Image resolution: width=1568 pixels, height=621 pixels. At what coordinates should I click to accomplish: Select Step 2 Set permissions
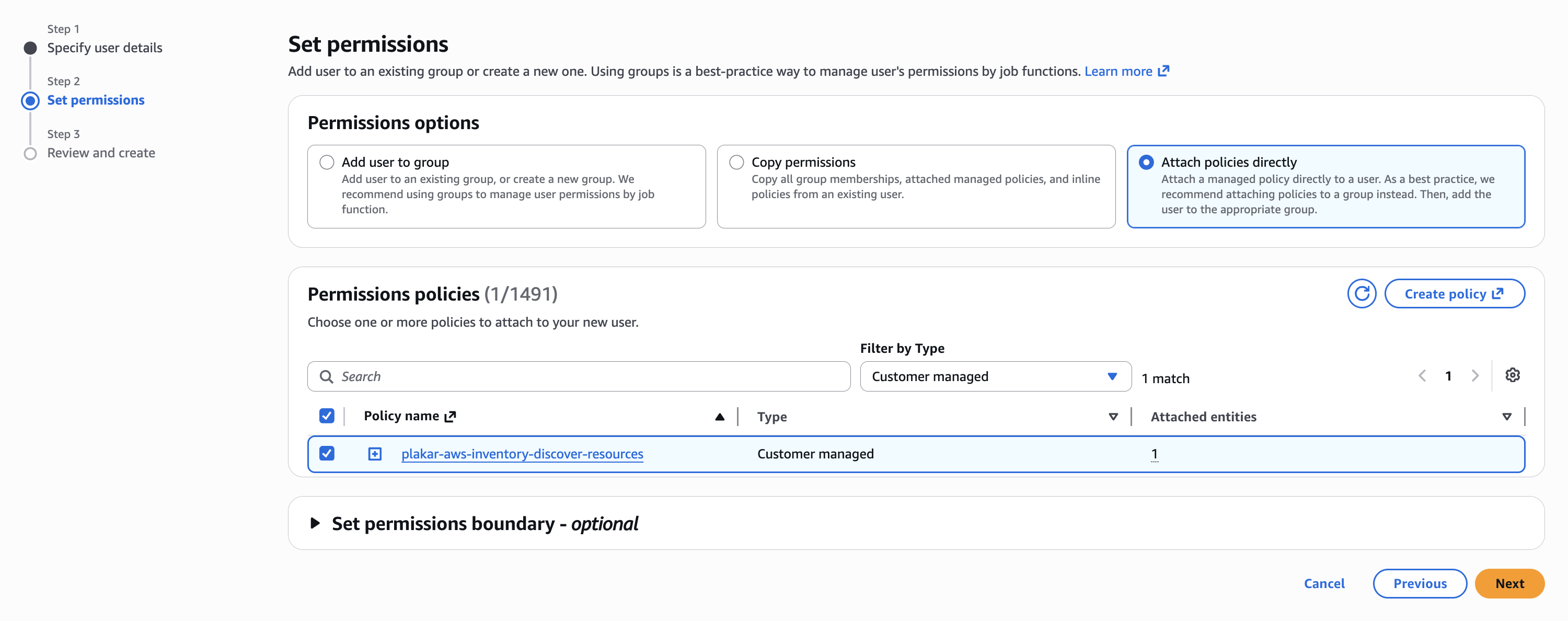(96, 100)
